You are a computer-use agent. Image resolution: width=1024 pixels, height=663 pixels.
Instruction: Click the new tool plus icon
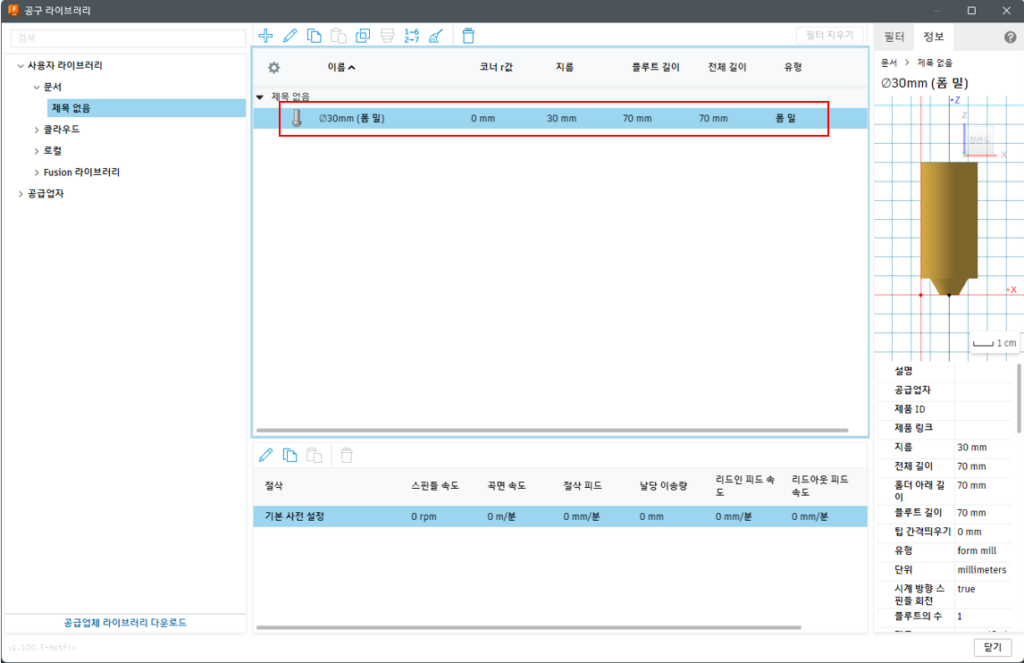coord(266,35)
